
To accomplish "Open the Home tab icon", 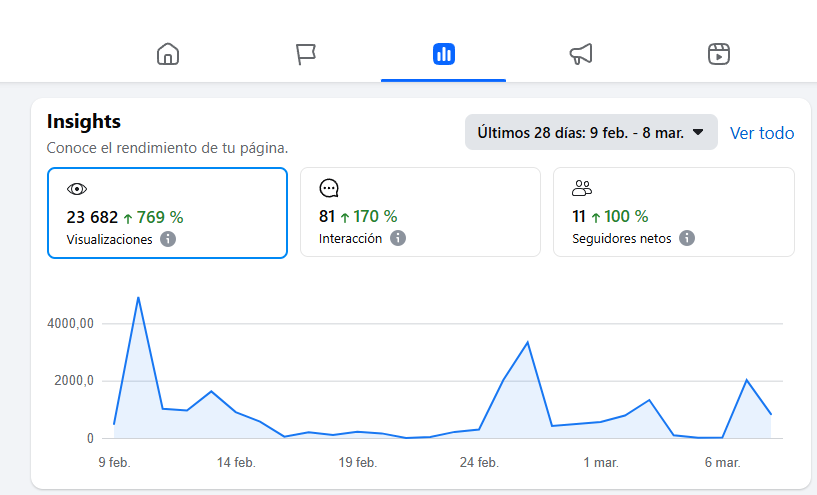I will tap(168, 54).
